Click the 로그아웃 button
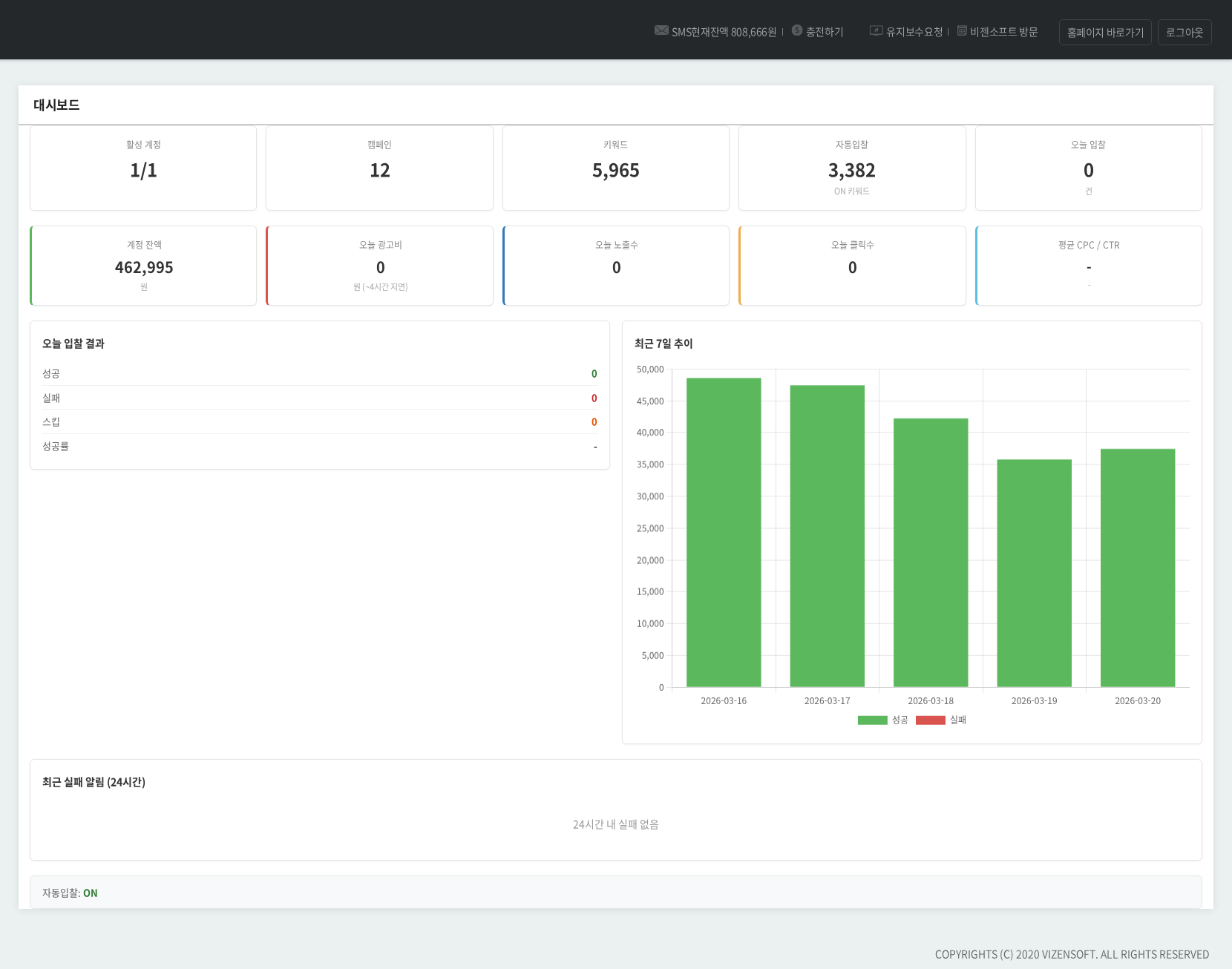Viewport: 1232px width, 969px height. tap(1184, 33)
